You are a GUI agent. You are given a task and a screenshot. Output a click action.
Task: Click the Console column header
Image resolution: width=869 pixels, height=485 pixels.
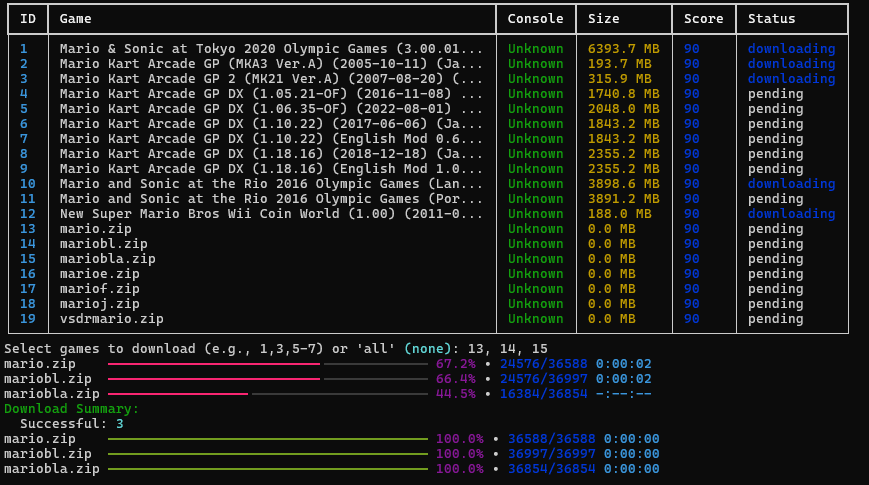535,19
